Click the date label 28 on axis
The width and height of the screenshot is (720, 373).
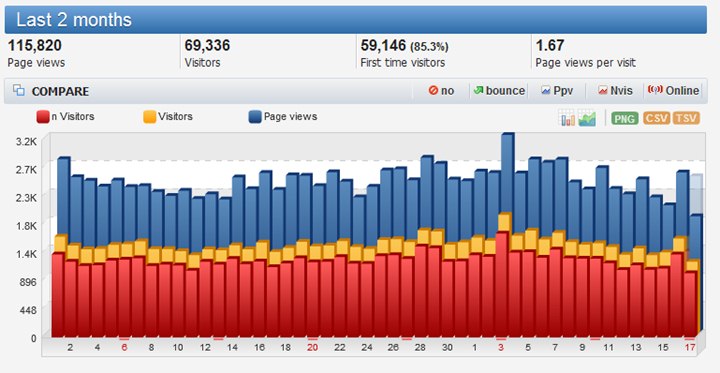(x=420, y=348)
